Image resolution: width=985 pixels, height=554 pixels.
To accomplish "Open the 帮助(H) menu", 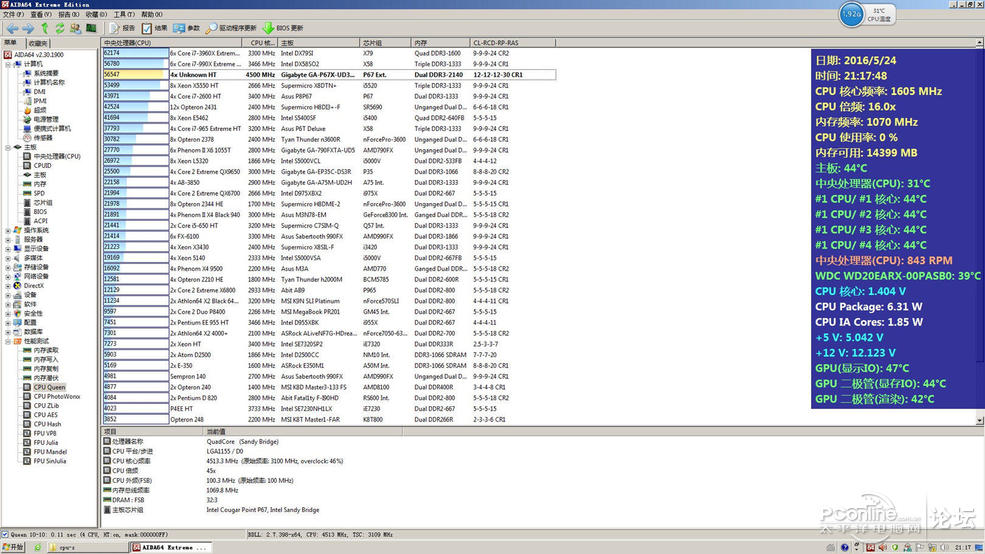I will click(x=151, y=14).
